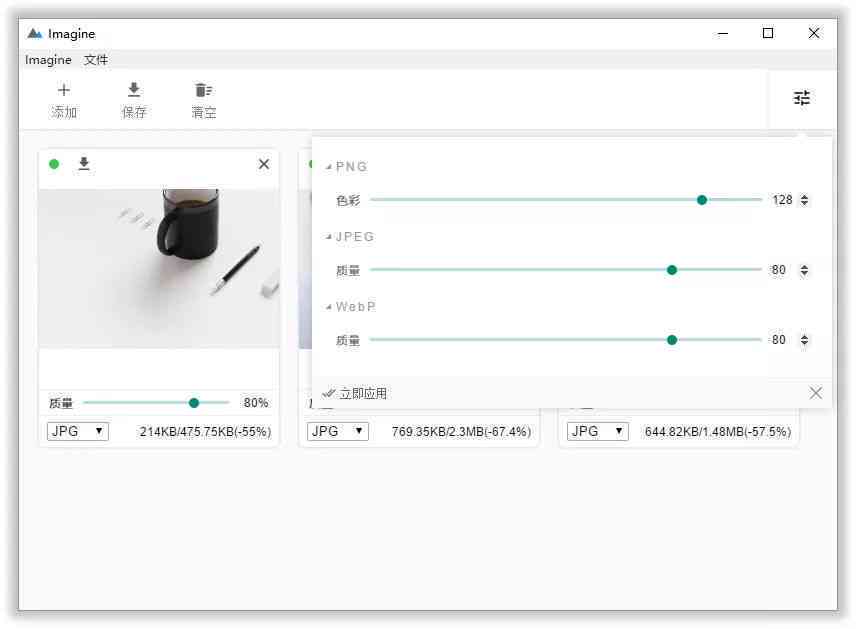Screen dimensions: 856x629
Task: Open JPG format dropdown for 769.35KB image
Action: [x=337, y=431]
